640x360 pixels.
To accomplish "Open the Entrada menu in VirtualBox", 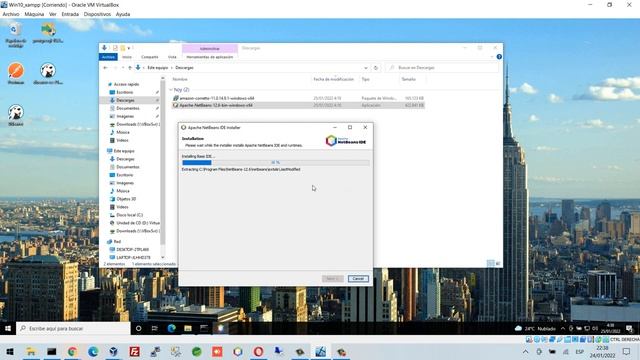I will point(70,14).
